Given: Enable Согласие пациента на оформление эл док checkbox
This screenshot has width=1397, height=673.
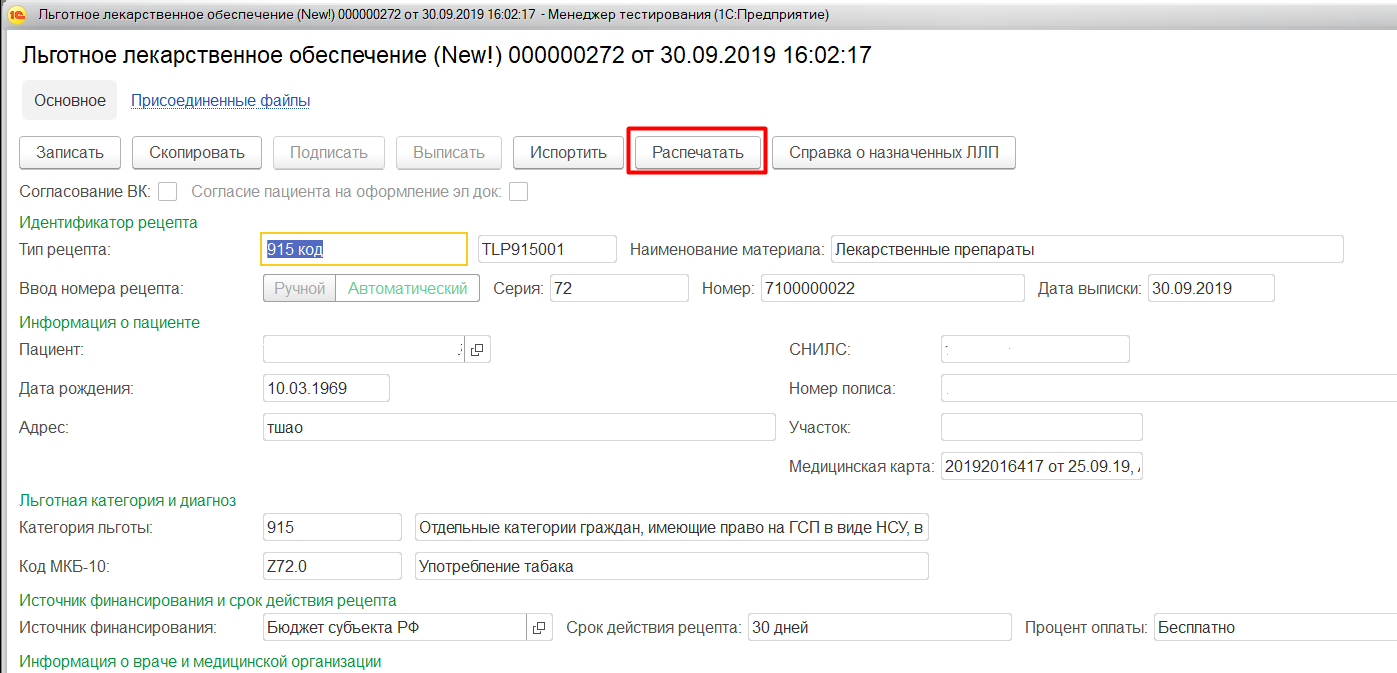Looking at the screenshot, I should click(x=518, y=191).
